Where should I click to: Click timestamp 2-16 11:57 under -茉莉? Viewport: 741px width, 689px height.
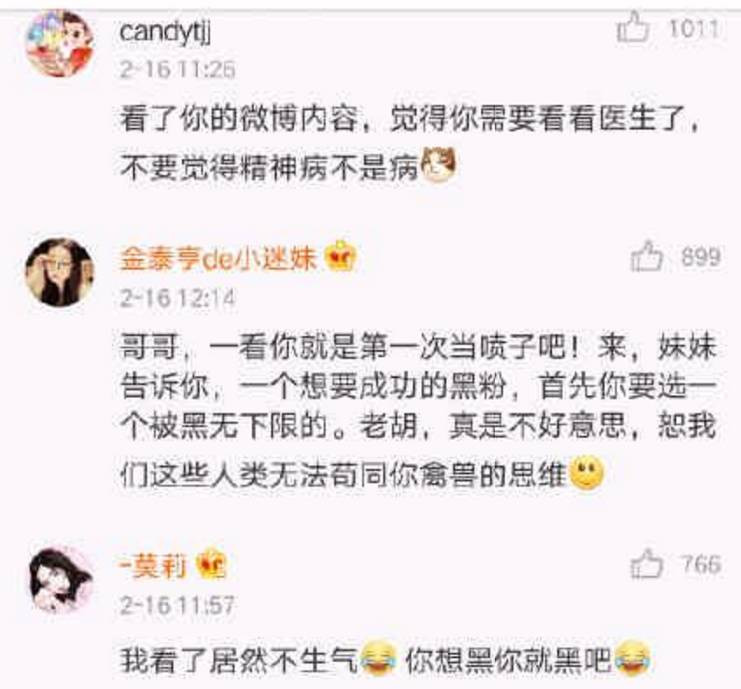pyautogui.click(x=177, y=606)
